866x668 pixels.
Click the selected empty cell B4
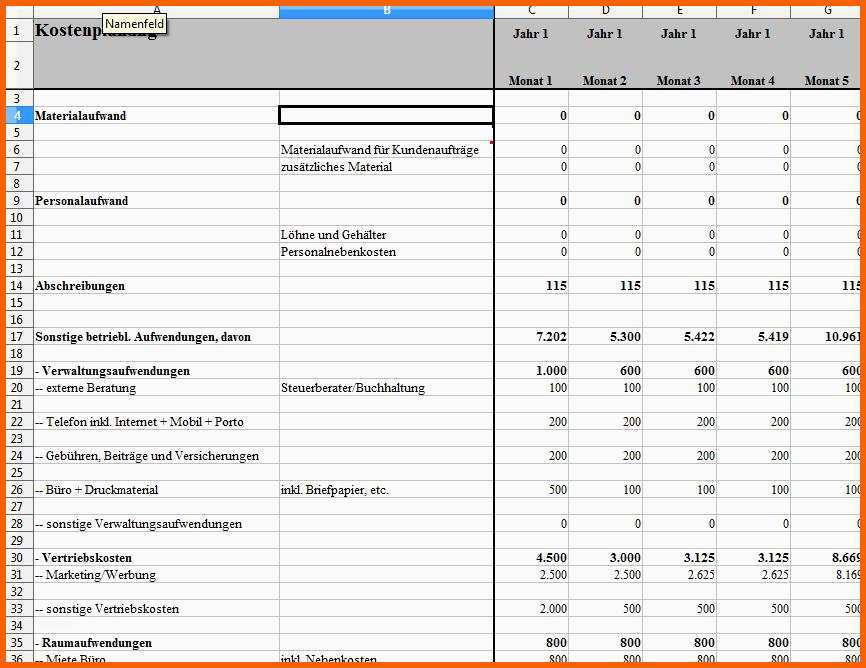[387, 115]
